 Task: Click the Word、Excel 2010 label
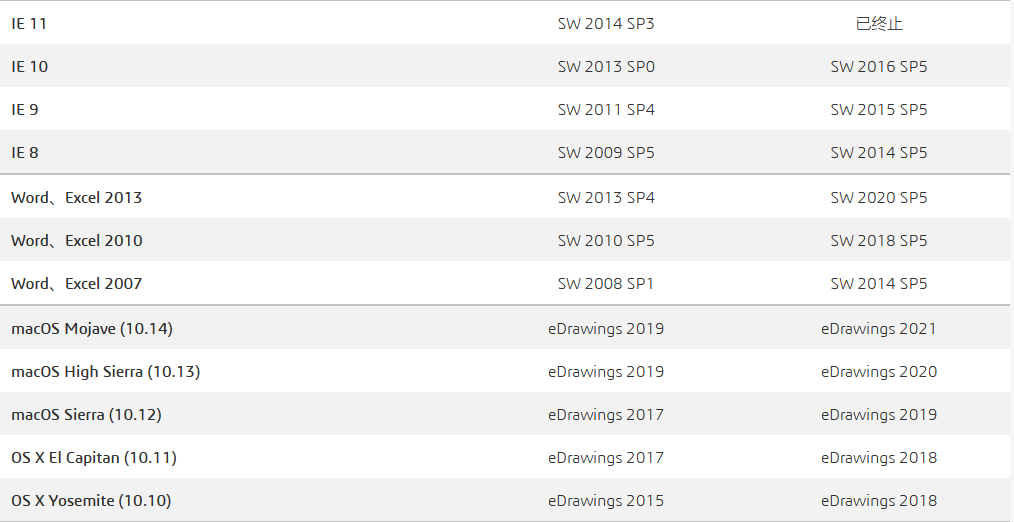point(76,241)
